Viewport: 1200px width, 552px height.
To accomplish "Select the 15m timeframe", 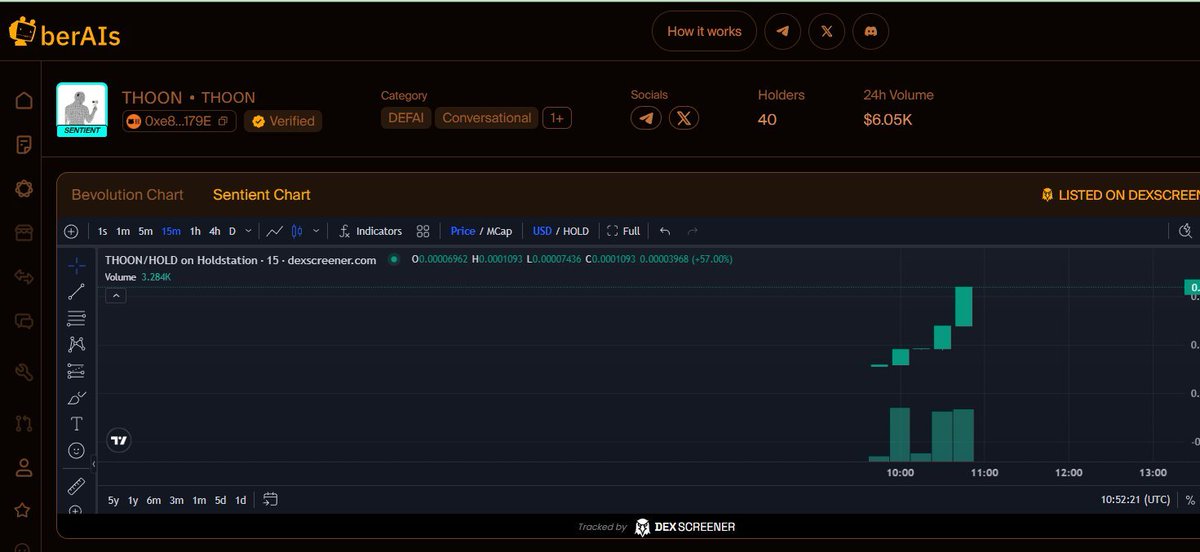I will [171, 231].
